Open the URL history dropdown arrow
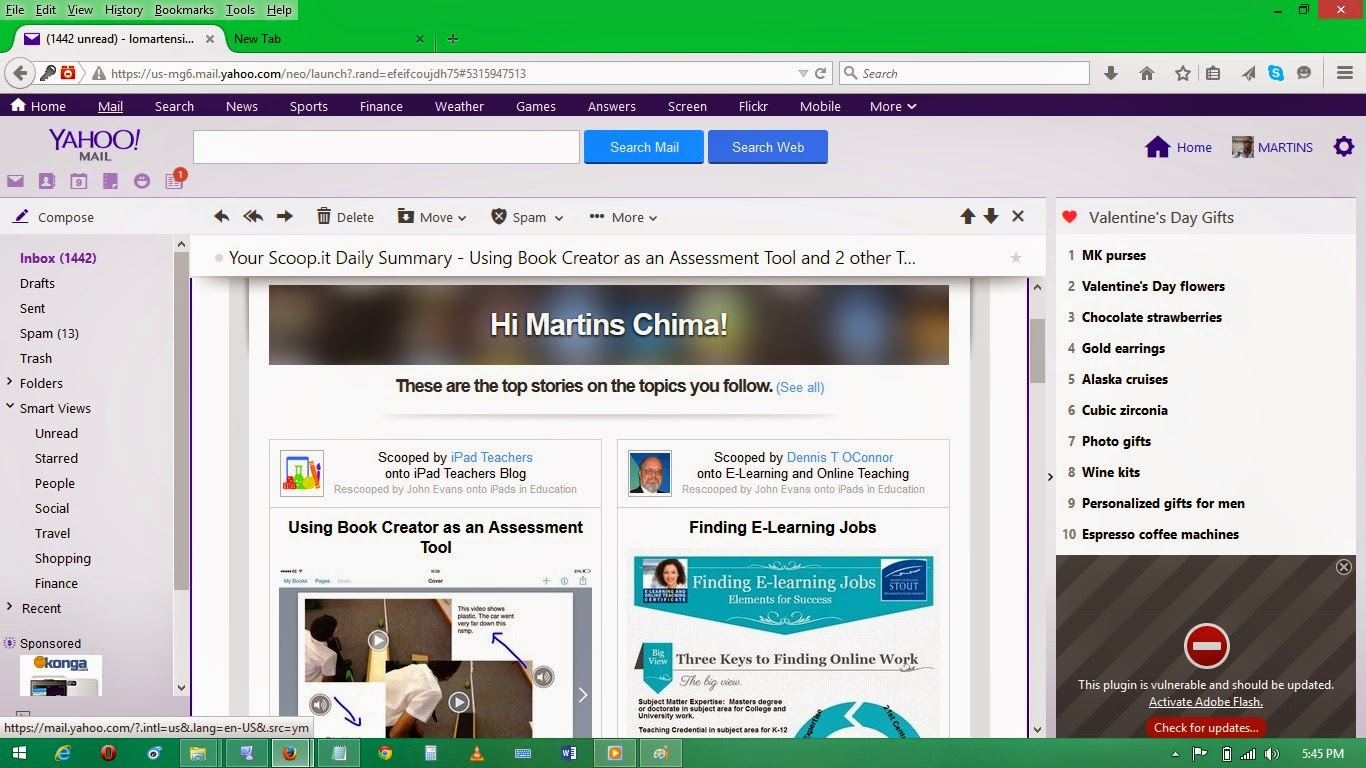 [802, 73]
